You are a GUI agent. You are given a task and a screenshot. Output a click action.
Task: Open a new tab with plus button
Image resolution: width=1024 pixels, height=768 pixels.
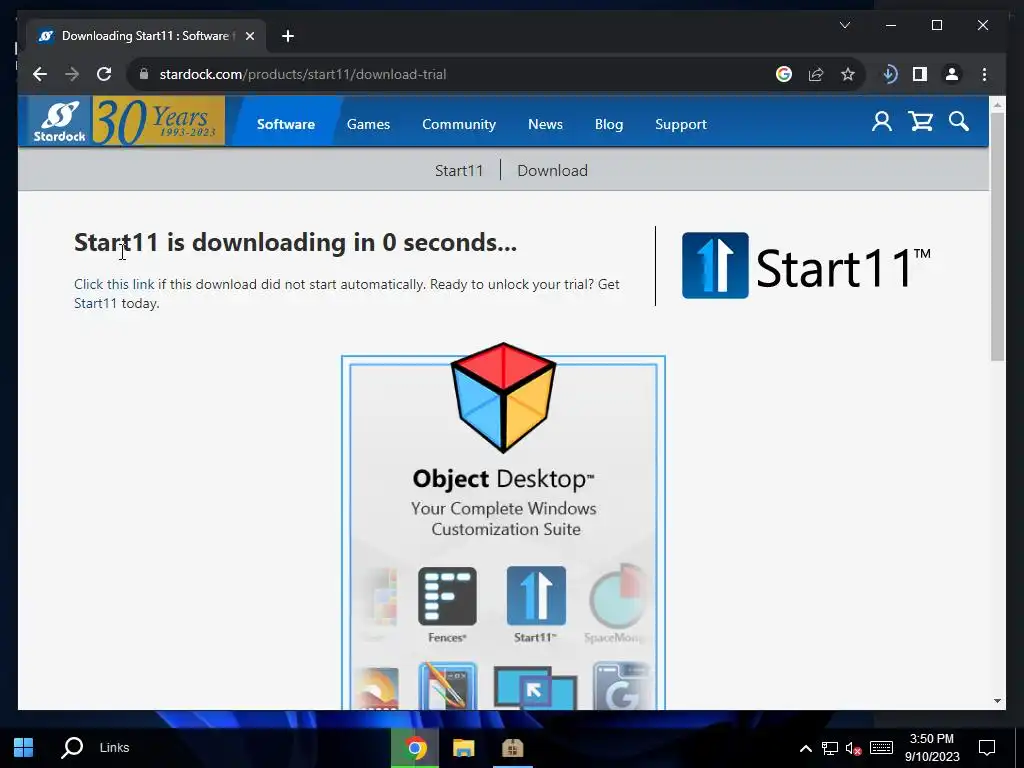[x=288, y=36]
